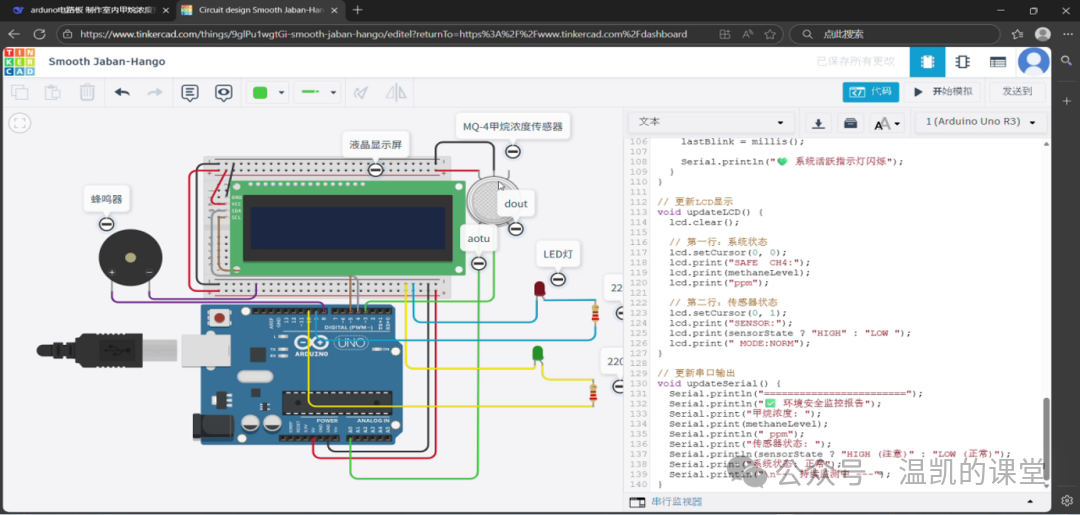1080x515 pixels.
Task: Collapse the LED灯 annotation
Action: [x=558, y=279]
